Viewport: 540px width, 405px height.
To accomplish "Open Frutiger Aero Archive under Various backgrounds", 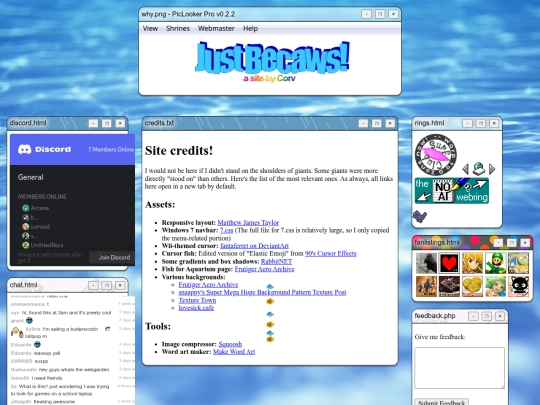I will pos(208,285).
